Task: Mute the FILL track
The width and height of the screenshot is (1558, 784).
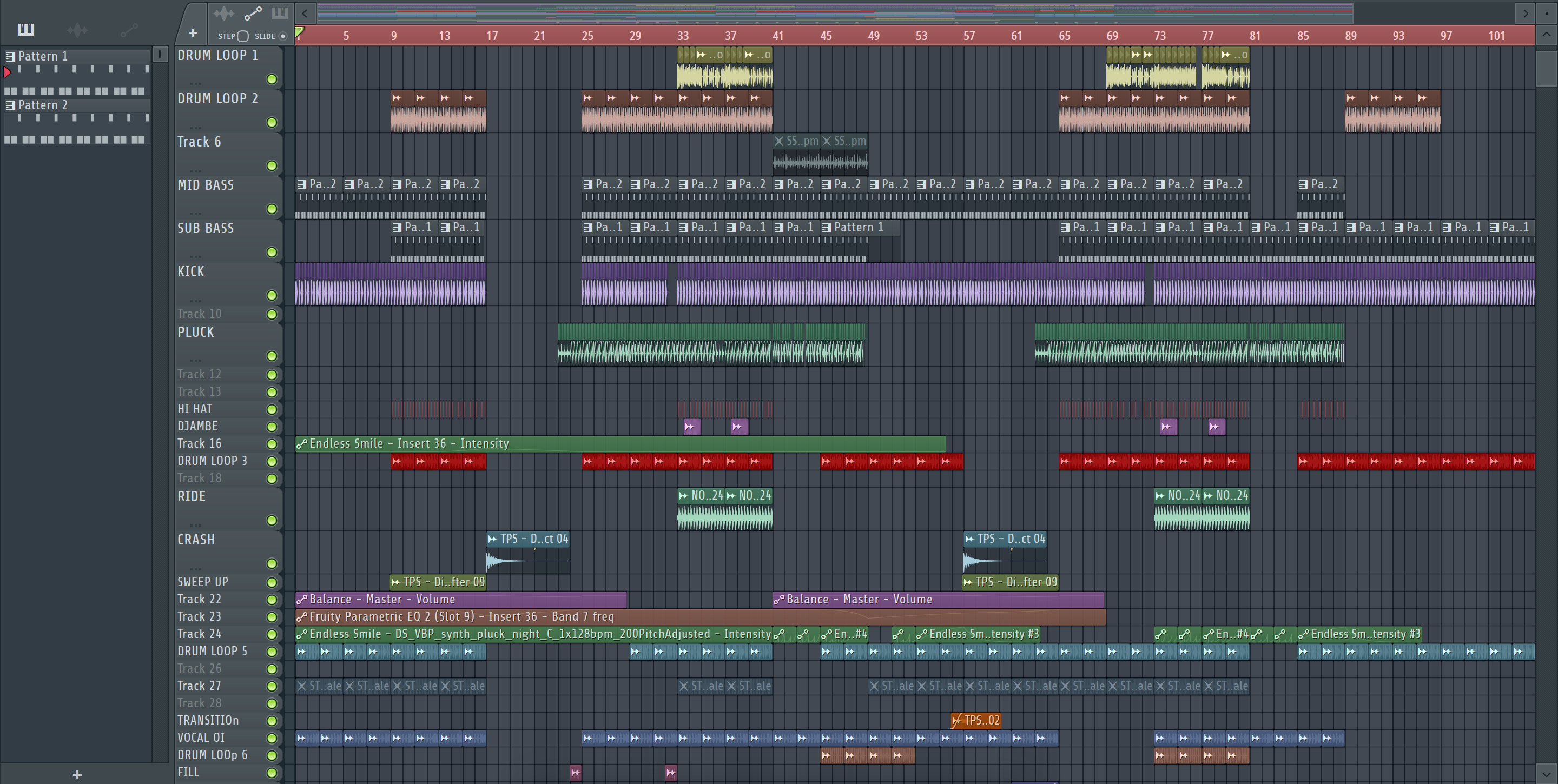Action: pyautogui.click(x=272, y=773)
